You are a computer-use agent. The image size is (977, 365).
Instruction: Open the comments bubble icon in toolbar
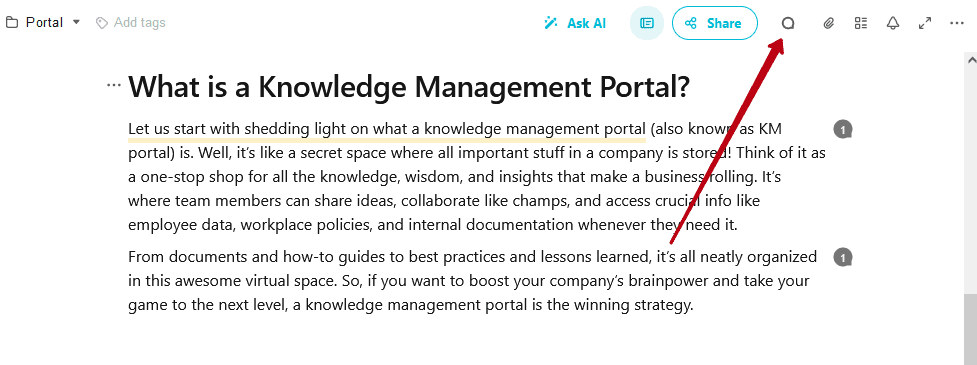788,24
